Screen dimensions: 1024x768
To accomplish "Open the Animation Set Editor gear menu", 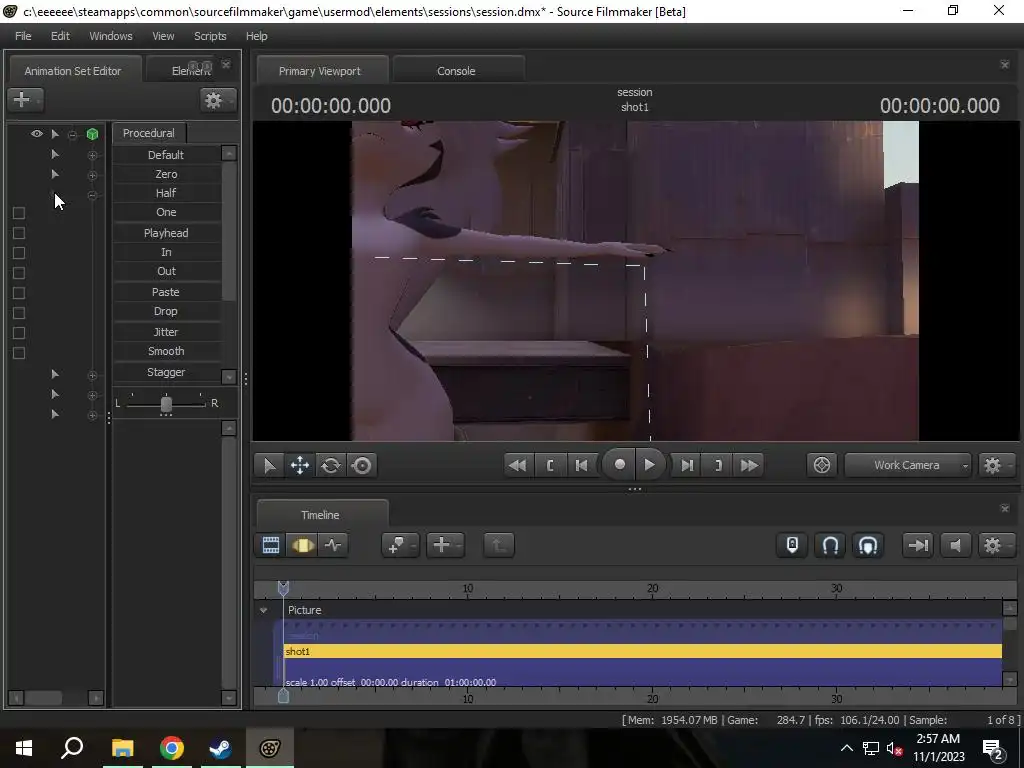I will (217, 100).
